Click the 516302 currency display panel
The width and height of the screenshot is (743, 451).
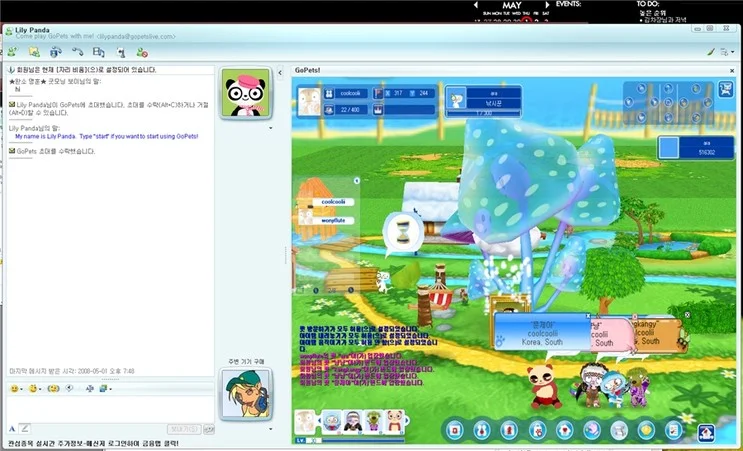coord(696,147)
